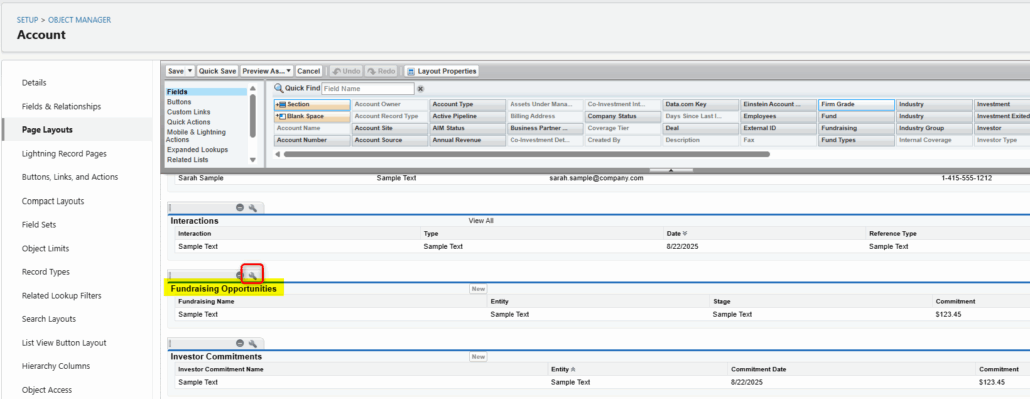Open Record Types in sidebar
Screen dimensions: 1030x399
(46, 271)
